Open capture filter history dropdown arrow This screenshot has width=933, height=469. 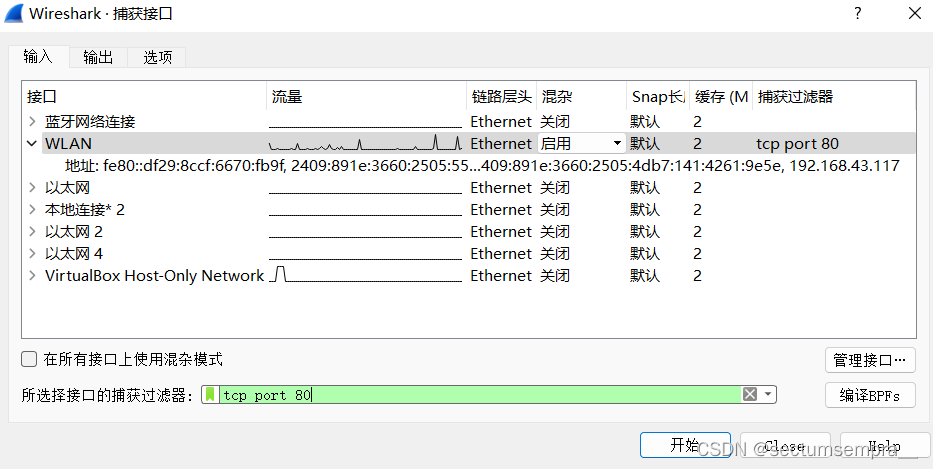coord(768,394)
